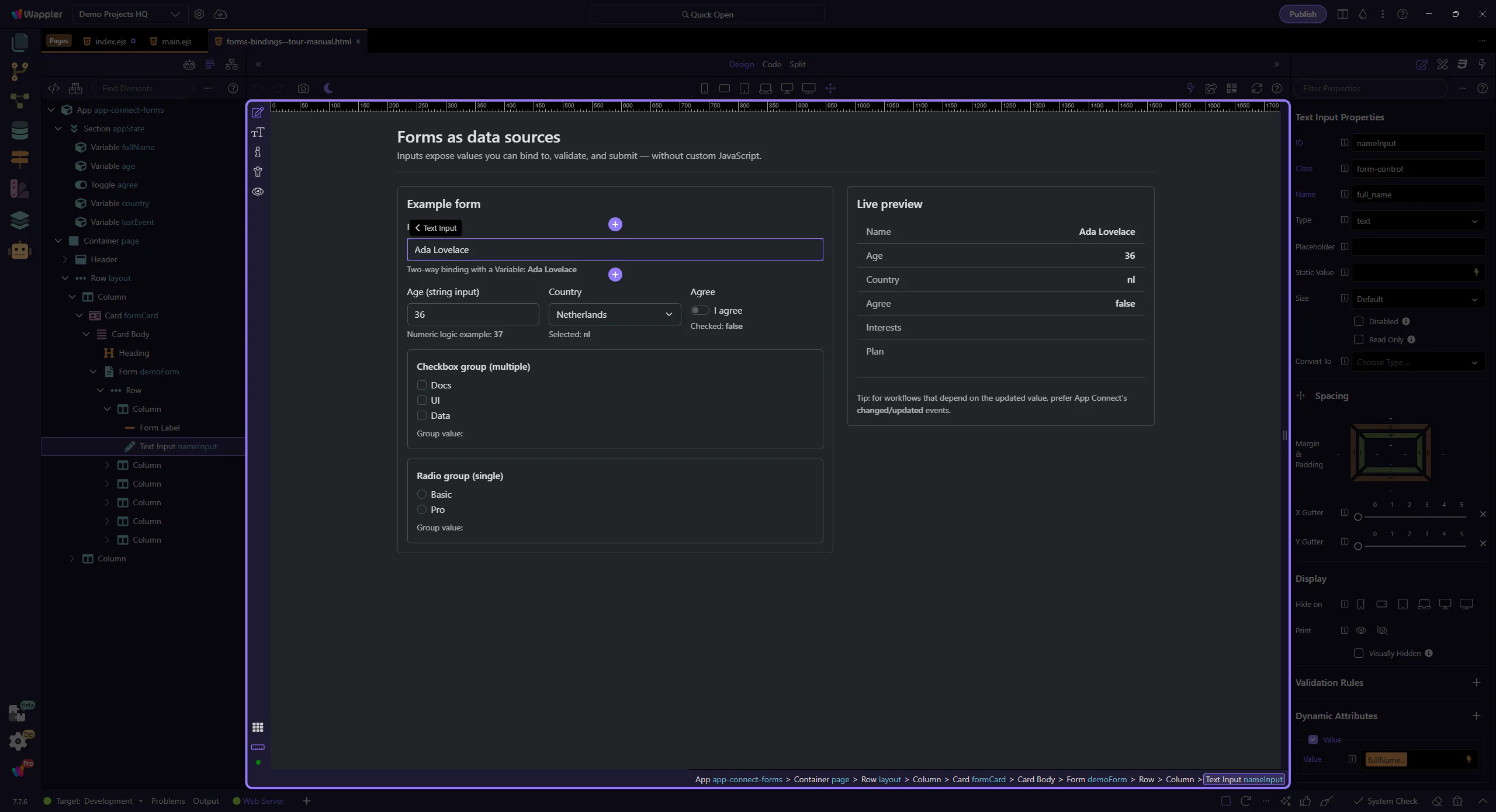This screenshot has width=1496, height=812.
Task: Click the Static Value lightning bolt picker
Action: click(x=1476, y=272)
